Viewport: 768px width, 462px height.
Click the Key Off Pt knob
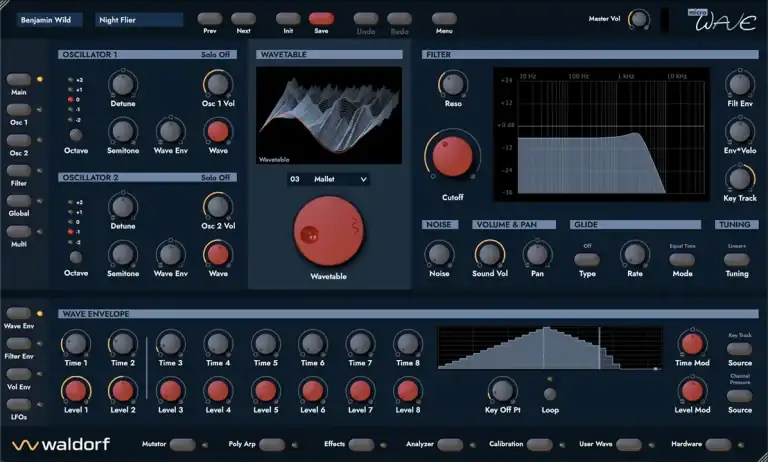pos(502,391)
